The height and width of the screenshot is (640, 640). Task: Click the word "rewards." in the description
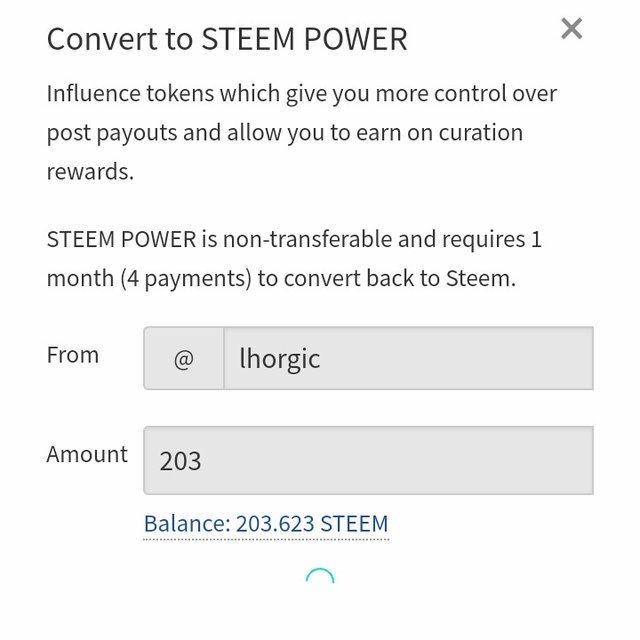(x=90, y=172)
